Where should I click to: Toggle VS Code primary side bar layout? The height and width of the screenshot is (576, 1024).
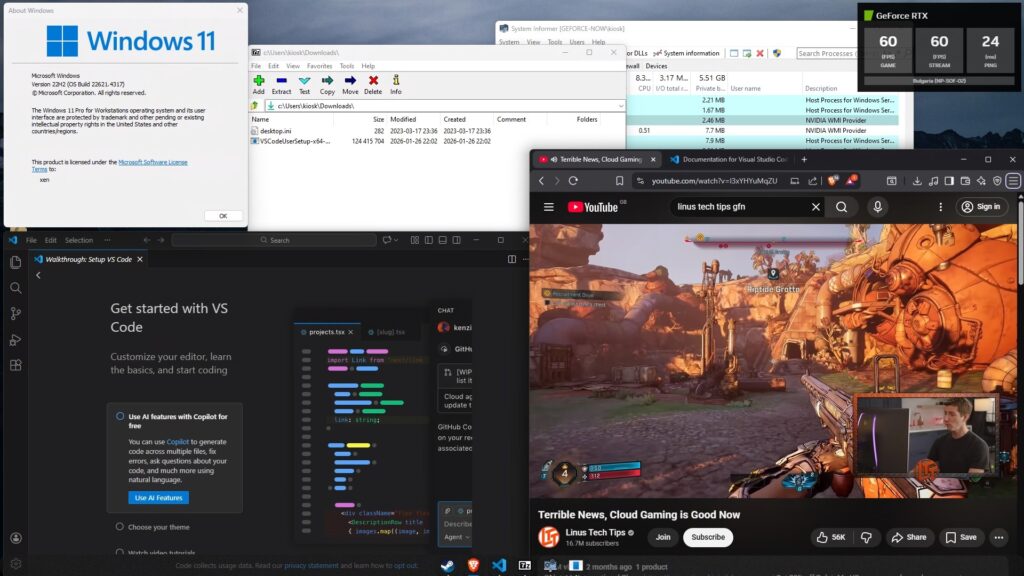coord(428,240)
